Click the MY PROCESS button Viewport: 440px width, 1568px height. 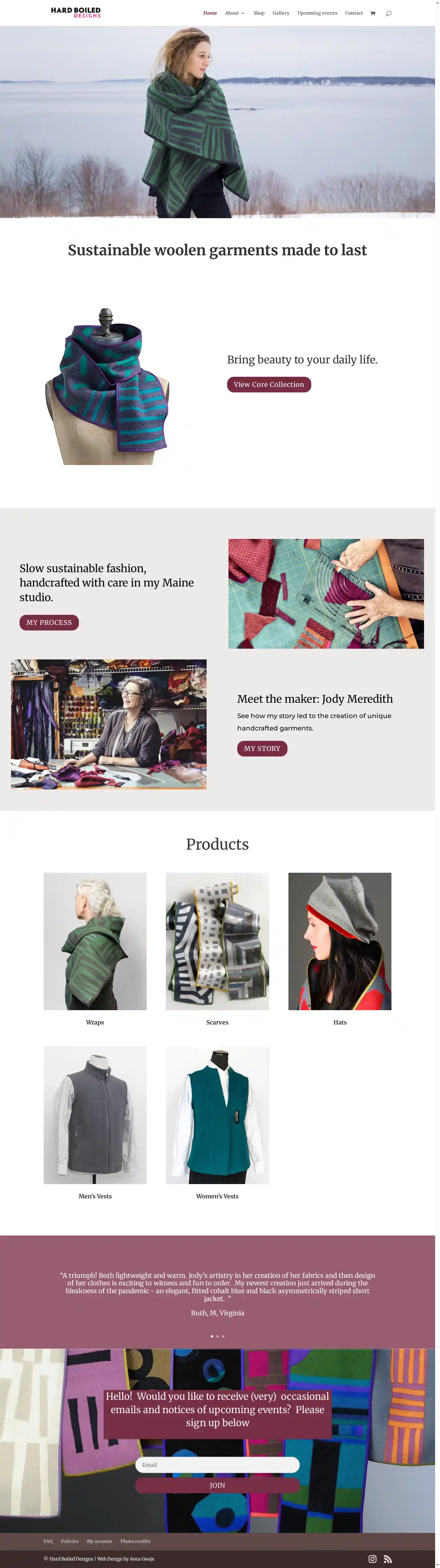[49, 623]
